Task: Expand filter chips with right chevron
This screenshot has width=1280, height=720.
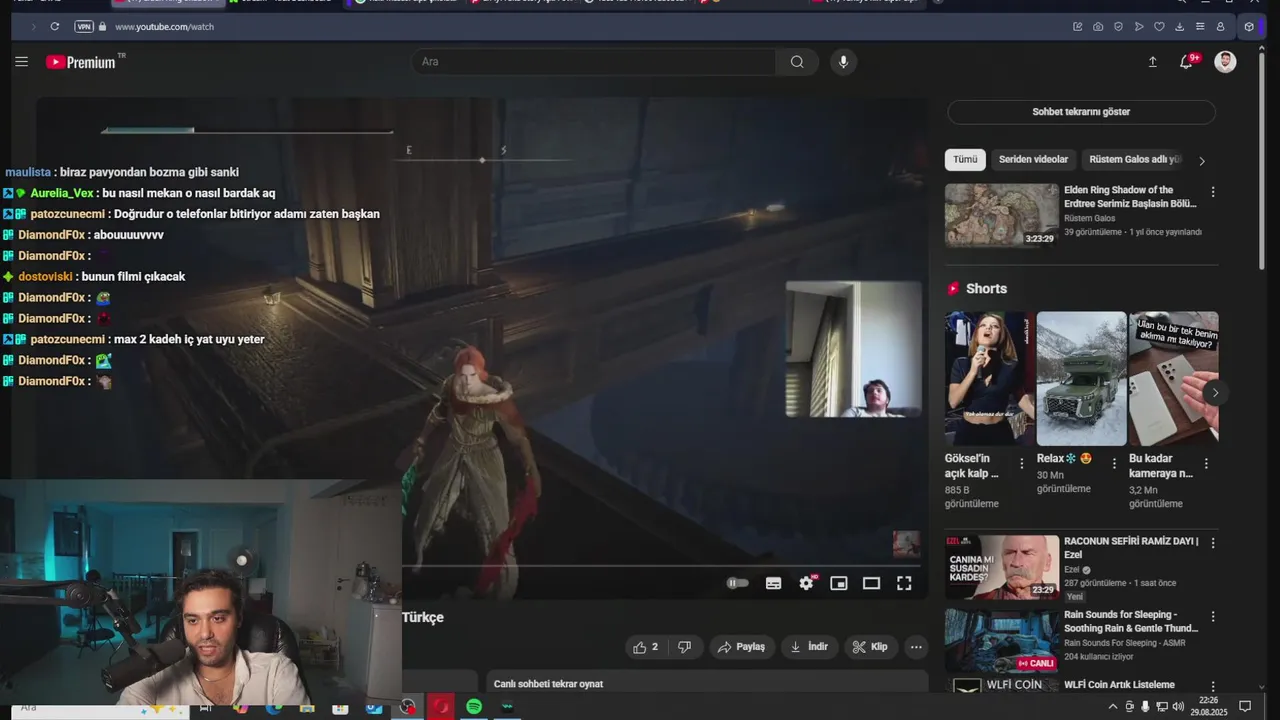Action: pyautogui.click(x=1202, y=160)
